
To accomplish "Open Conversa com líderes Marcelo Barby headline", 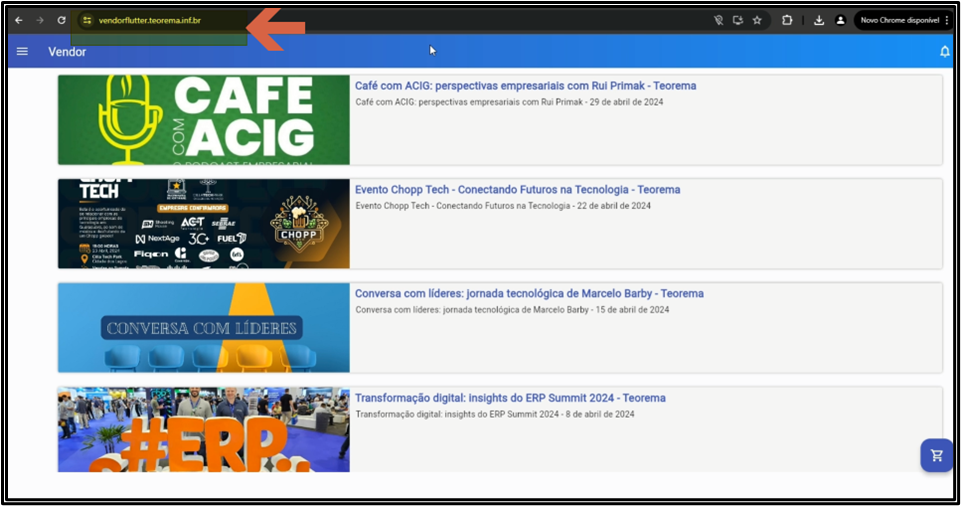I will coord(529,293).
